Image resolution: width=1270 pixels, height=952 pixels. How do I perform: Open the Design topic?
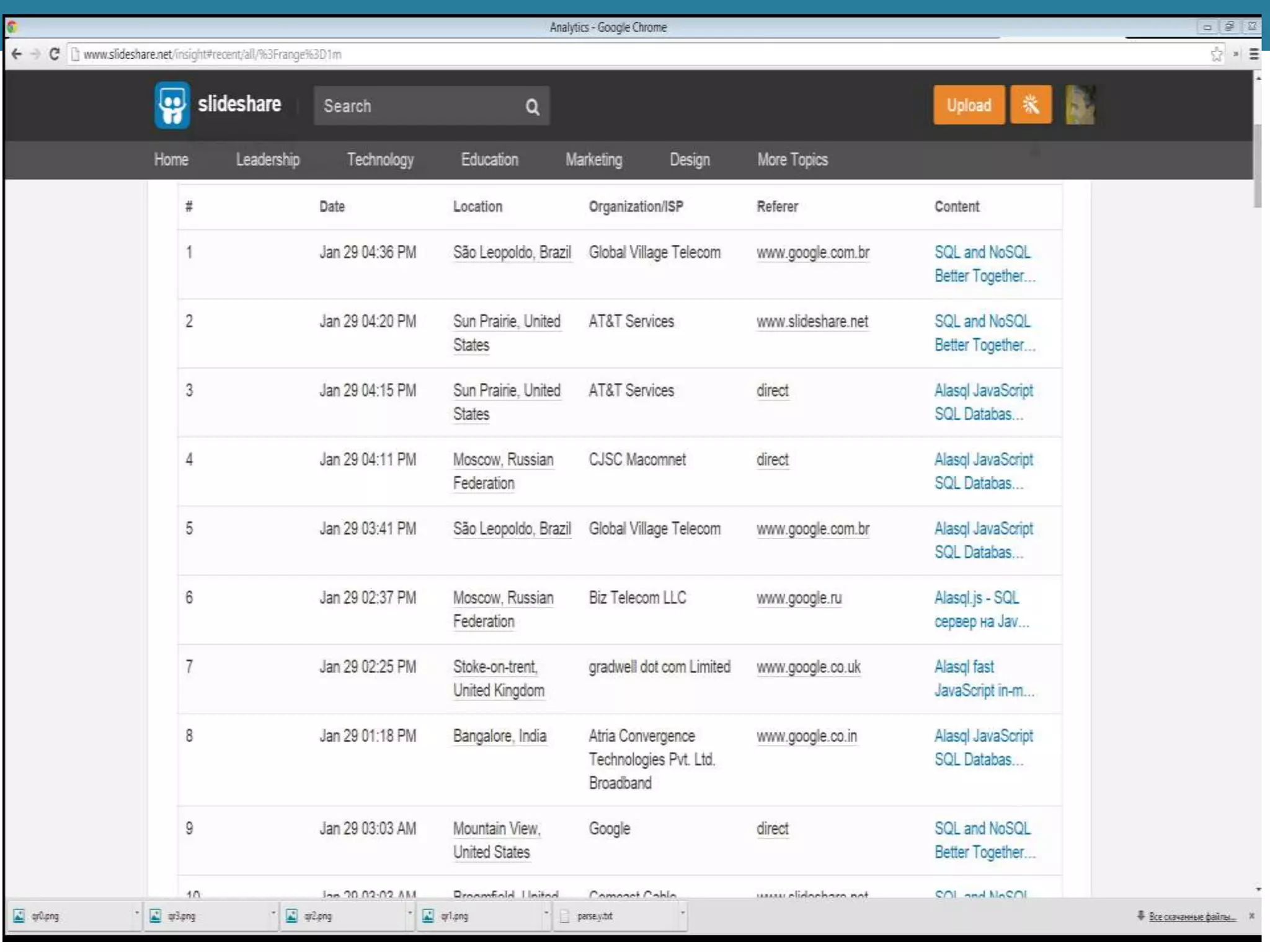coord(690,160)
